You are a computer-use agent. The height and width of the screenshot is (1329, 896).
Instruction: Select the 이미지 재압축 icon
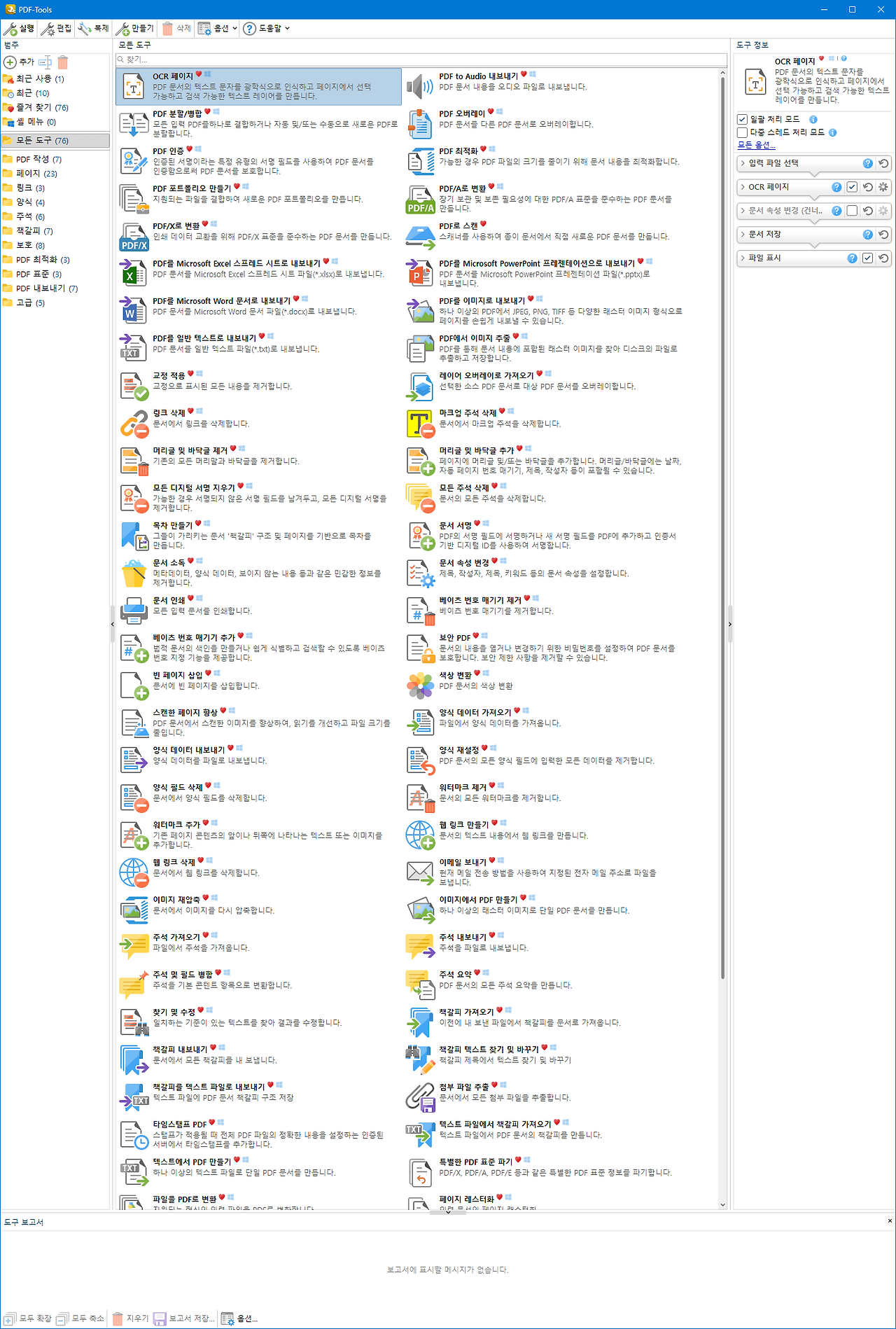[134, 910]
